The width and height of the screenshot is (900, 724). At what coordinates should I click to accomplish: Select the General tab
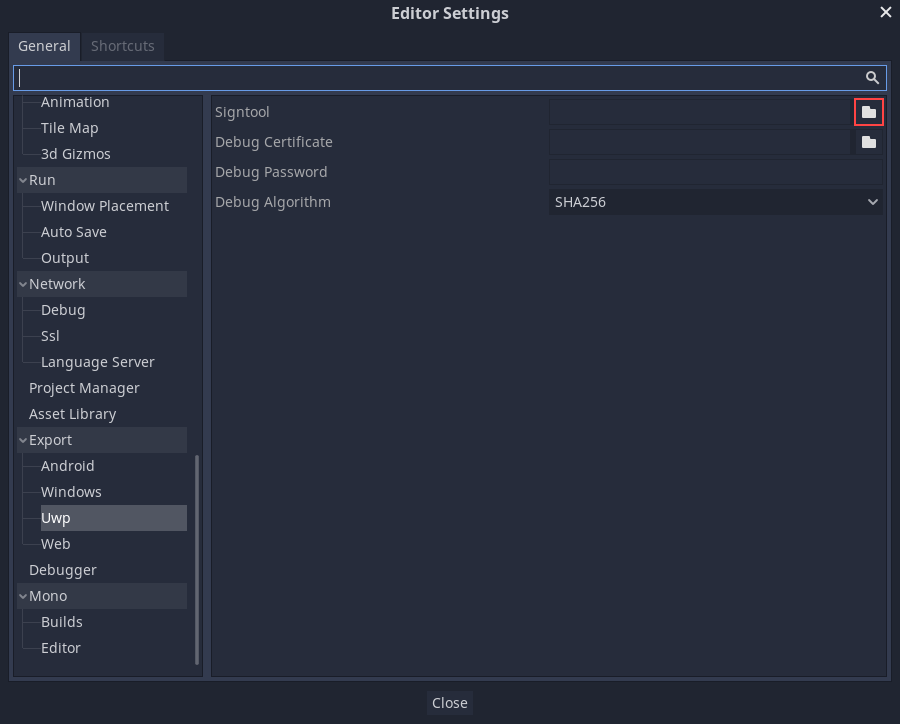click(x=44, y=46)
